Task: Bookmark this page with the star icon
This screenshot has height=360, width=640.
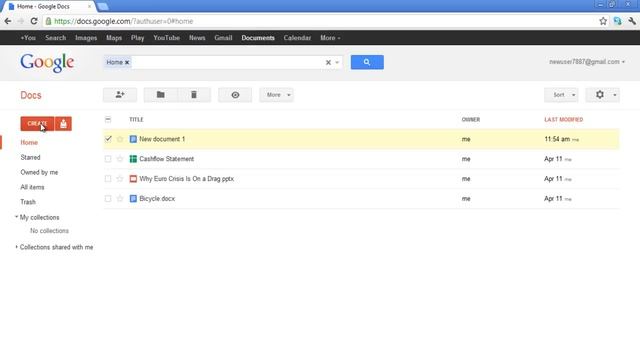Action: (603, 21)
